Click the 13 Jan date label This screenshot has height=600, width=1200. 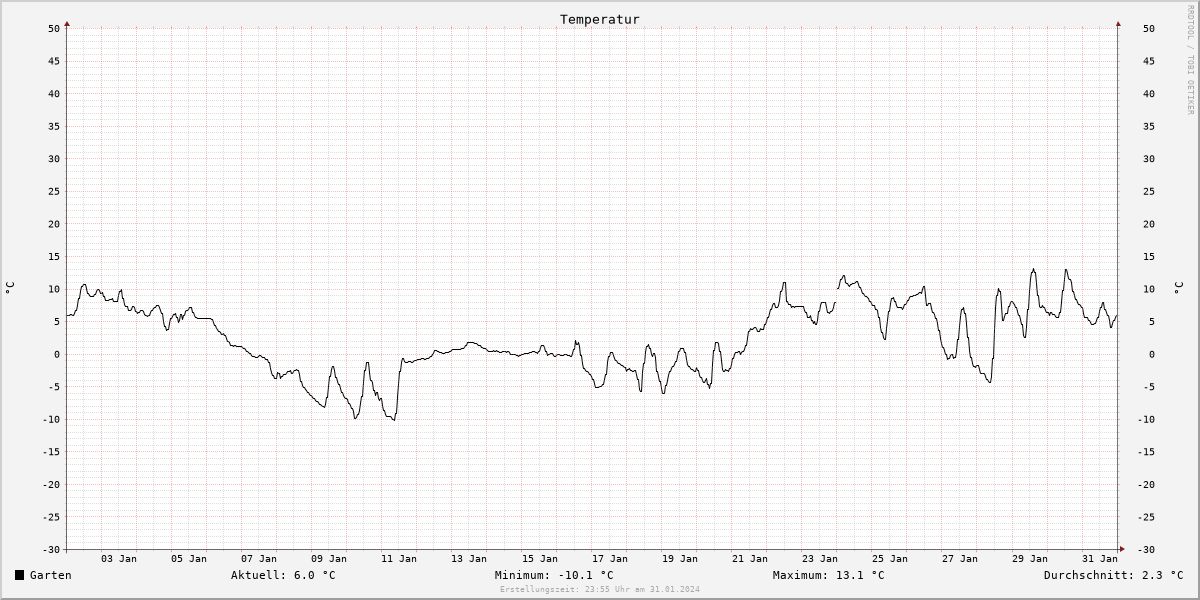click(x=469, y=558)
